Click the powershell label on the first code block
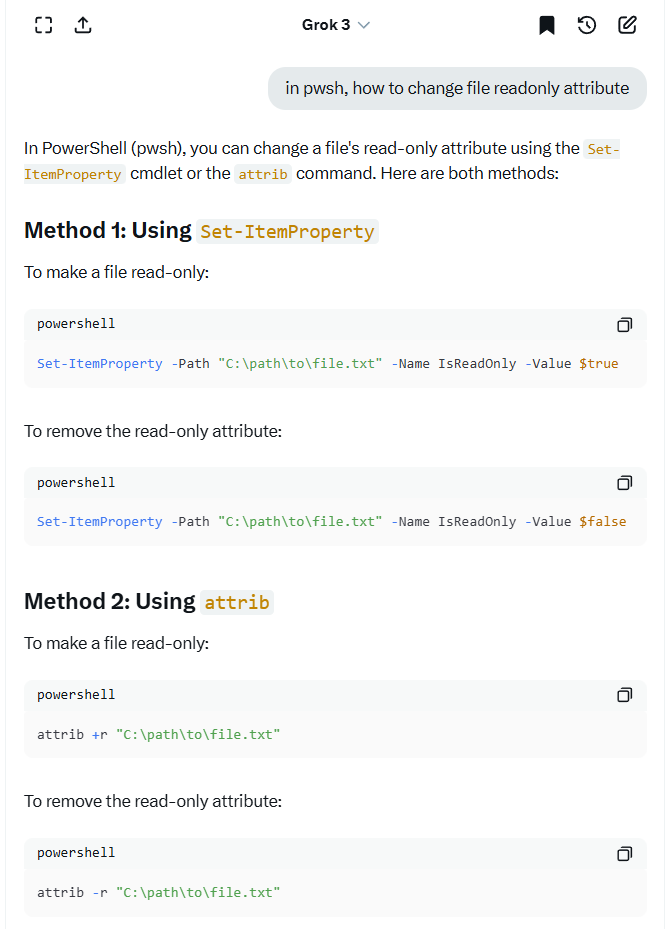Screen dimensions: 666x929 [x=76, y=324]
